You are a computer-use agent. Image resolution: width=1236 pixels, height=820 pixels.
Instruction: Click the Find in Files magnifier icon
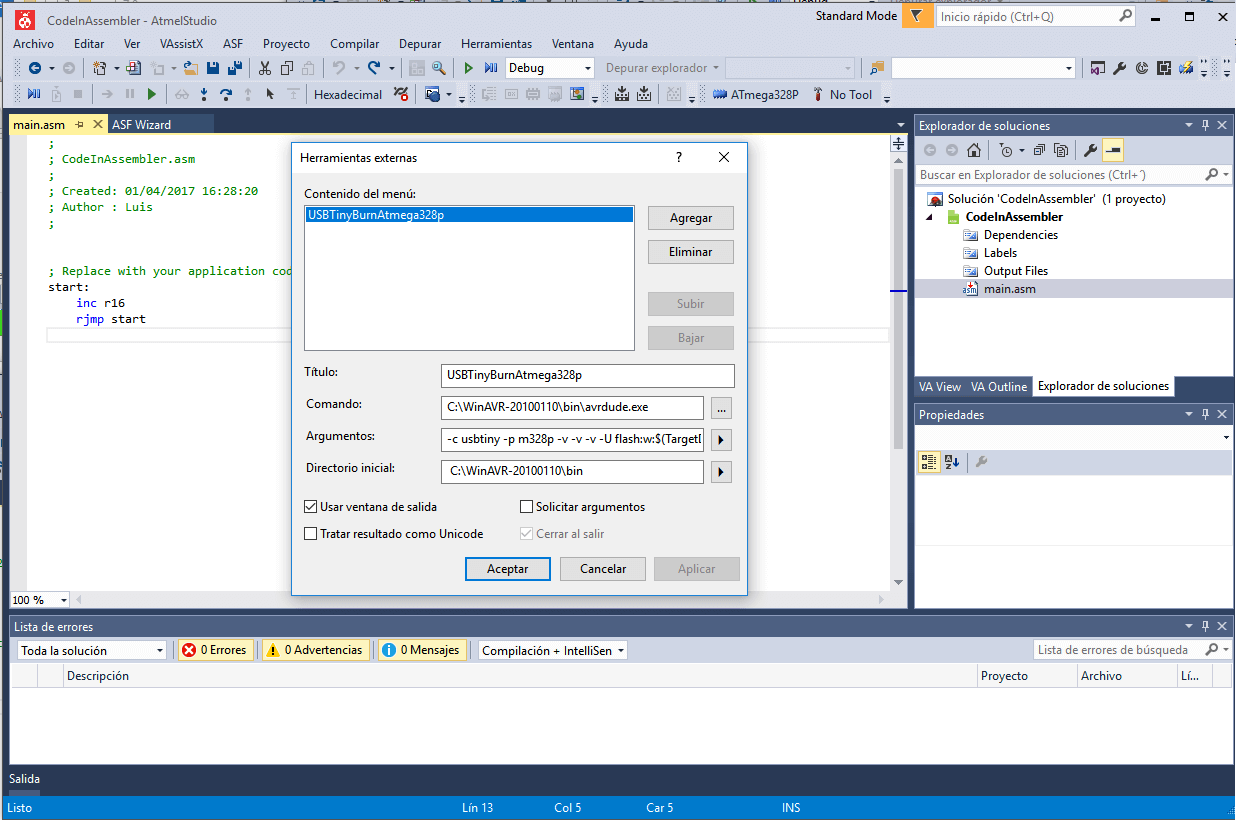438,68
